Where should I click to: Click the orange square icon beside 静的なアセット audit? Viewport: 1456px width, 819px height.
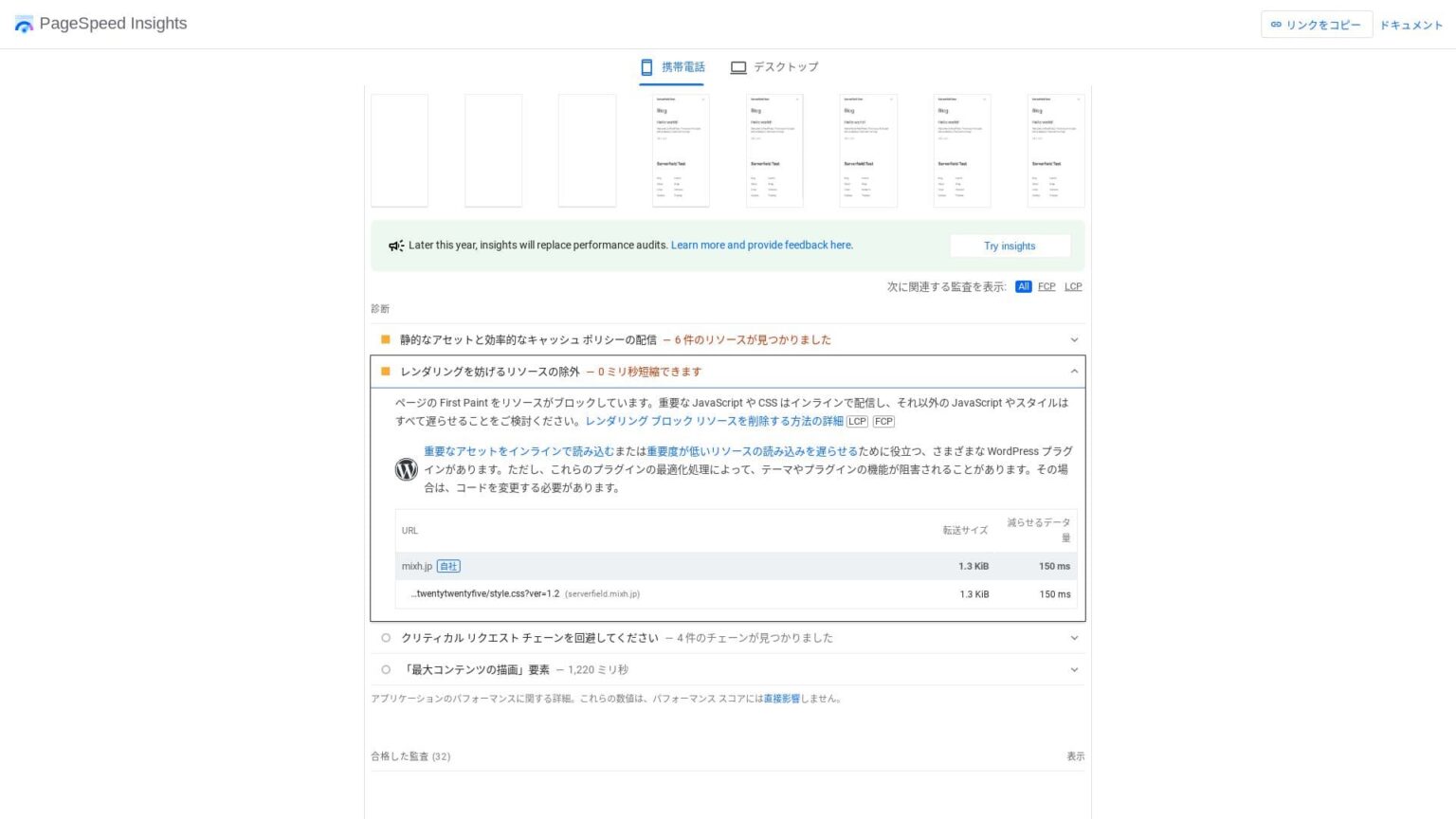tap(385, 339)
